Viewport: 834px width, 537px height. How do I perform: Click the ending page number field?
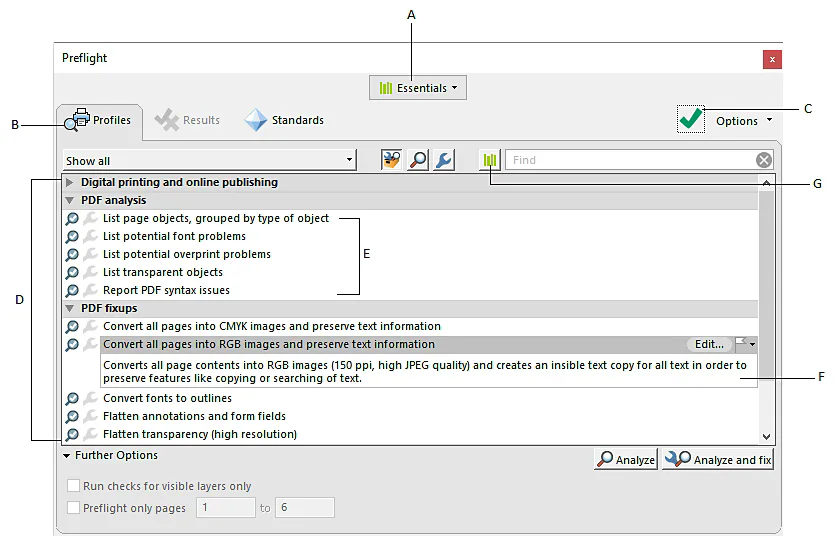305,508
